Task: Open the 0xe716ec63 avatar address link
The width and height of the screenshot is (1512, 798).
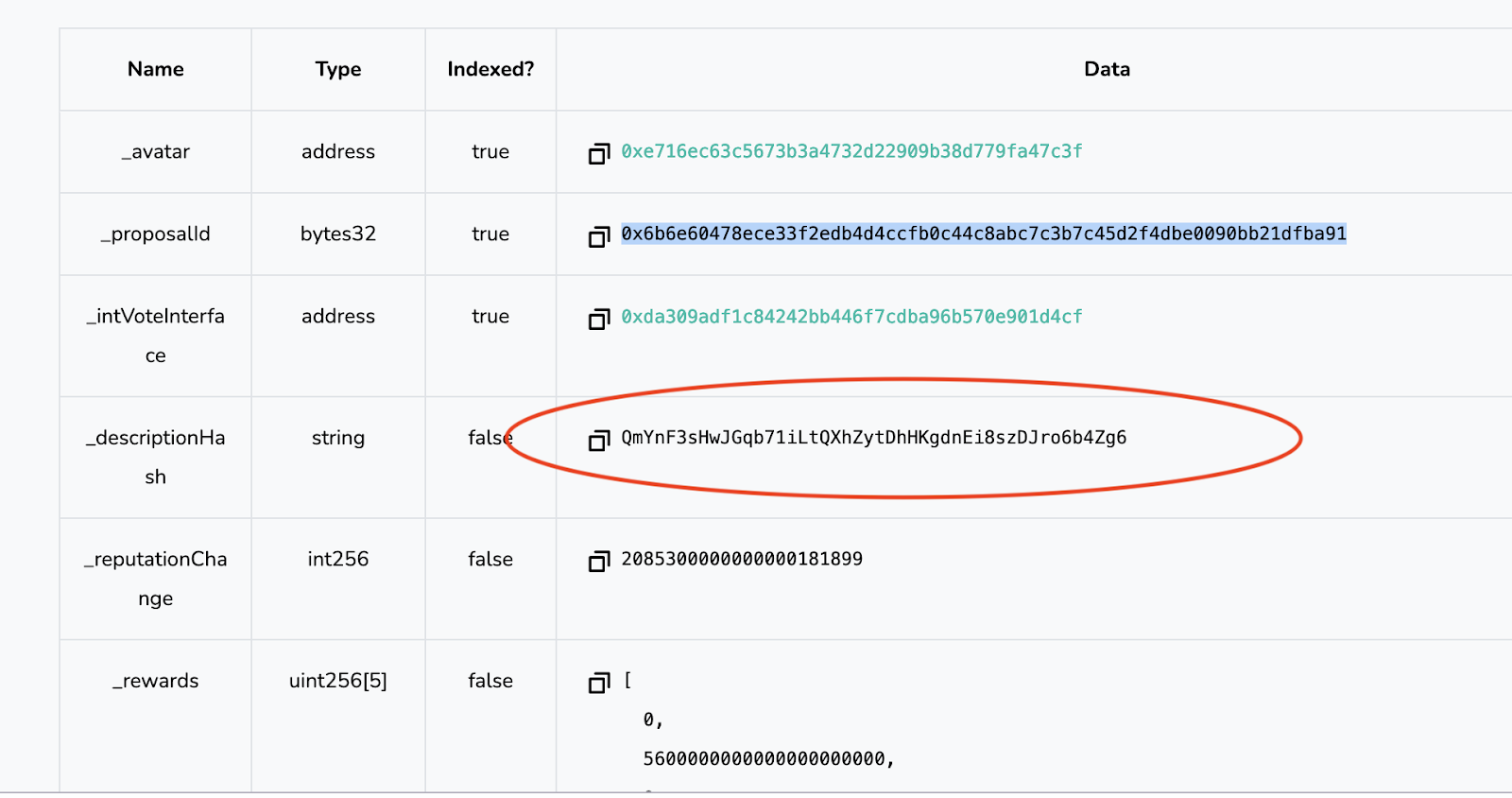Action: [x=851, y=151]
